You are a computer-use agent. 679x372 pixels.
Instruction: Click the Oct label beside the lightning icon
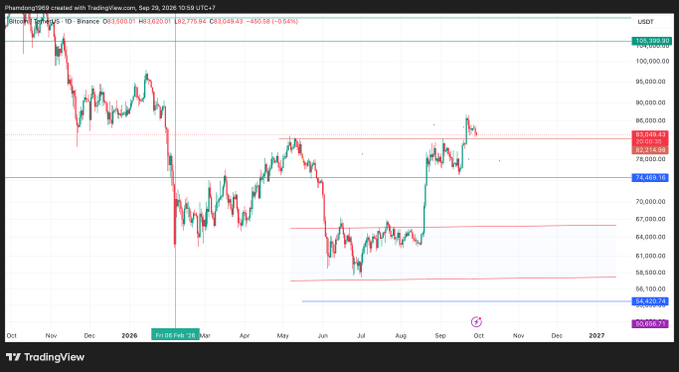tap(479, 336)
